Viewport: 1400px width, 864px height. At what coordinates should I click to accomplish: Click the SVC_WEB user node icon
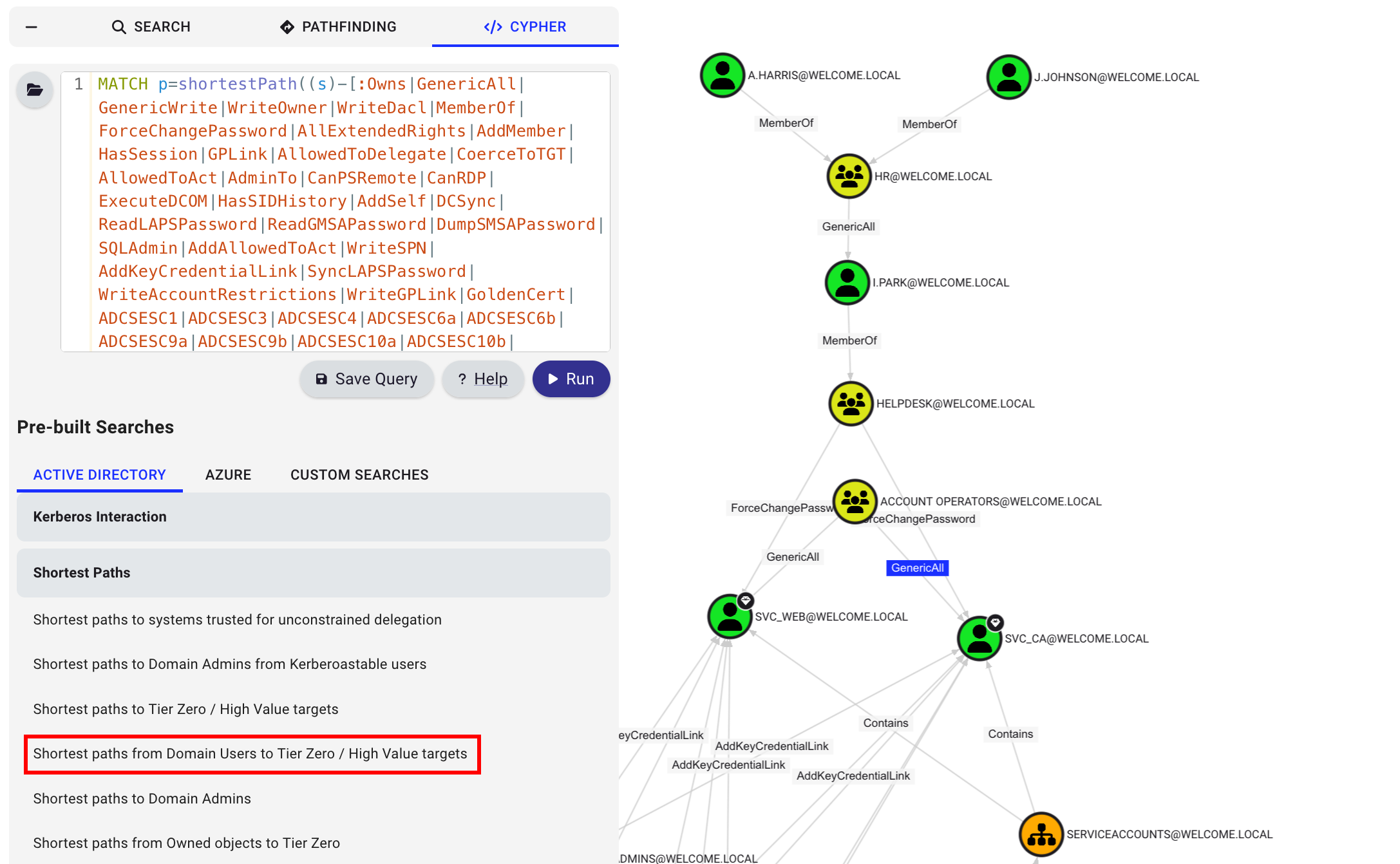pos(729,617)
